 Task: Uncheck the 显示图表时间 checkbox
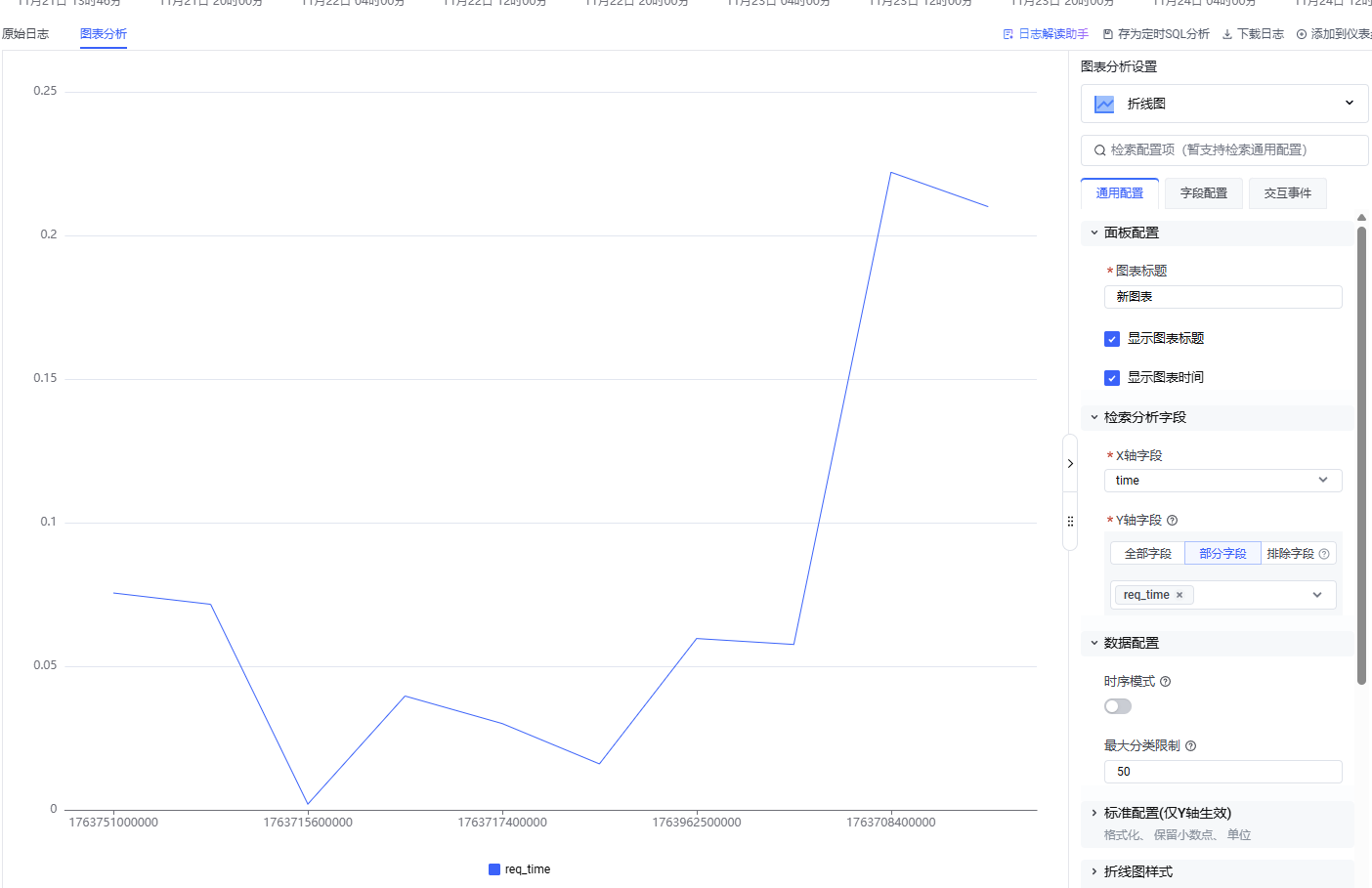coord(1112,378)
